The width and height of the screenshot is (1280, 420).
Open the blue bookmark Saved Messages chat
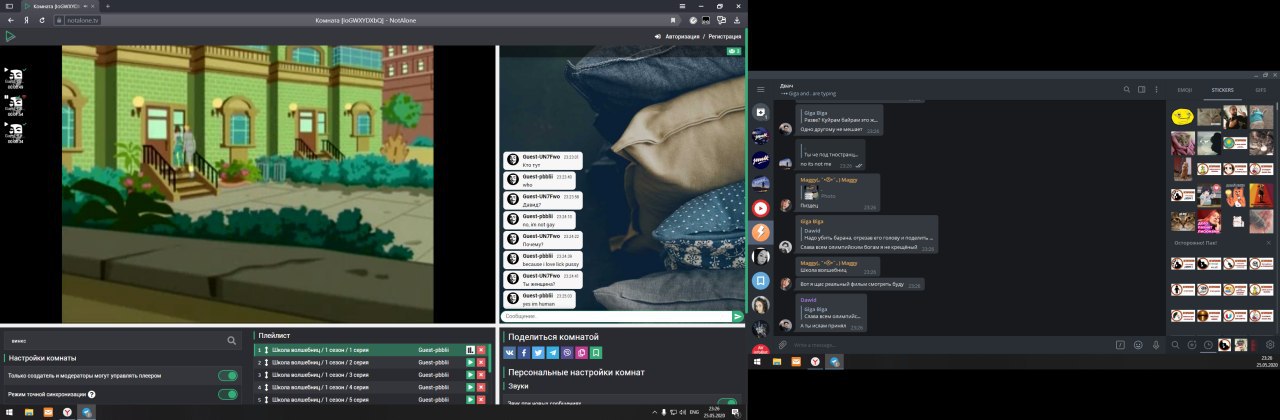[760, 280]
